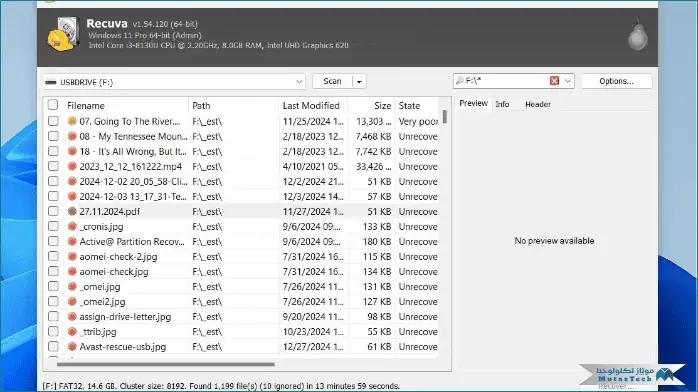Click the status dot next to 27.11.2024.pdf
698x392 pixels.
[x=72, y=211]
